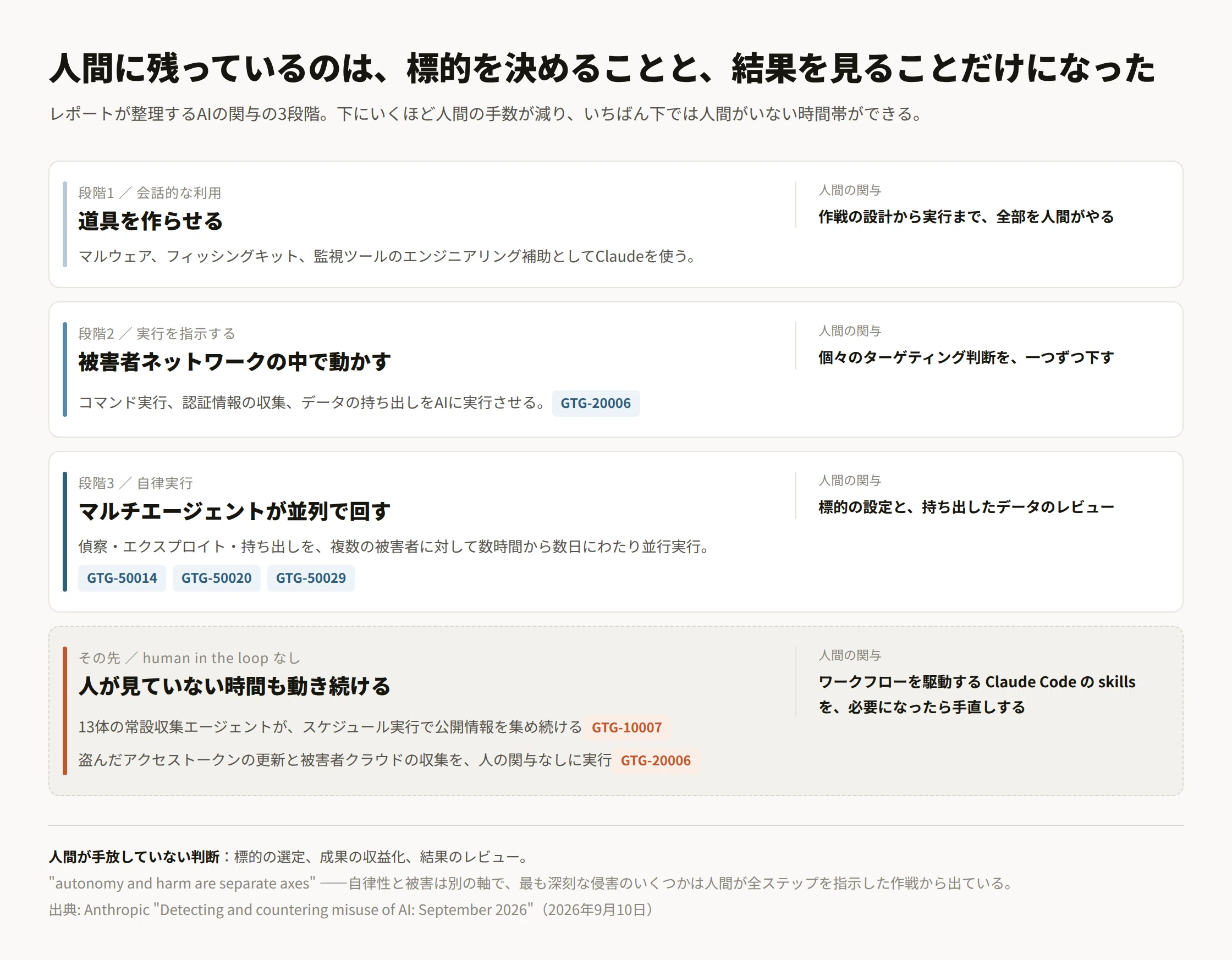Click the heading マルチエージェントが並列で回す
1232x960 pixels.
235,511
